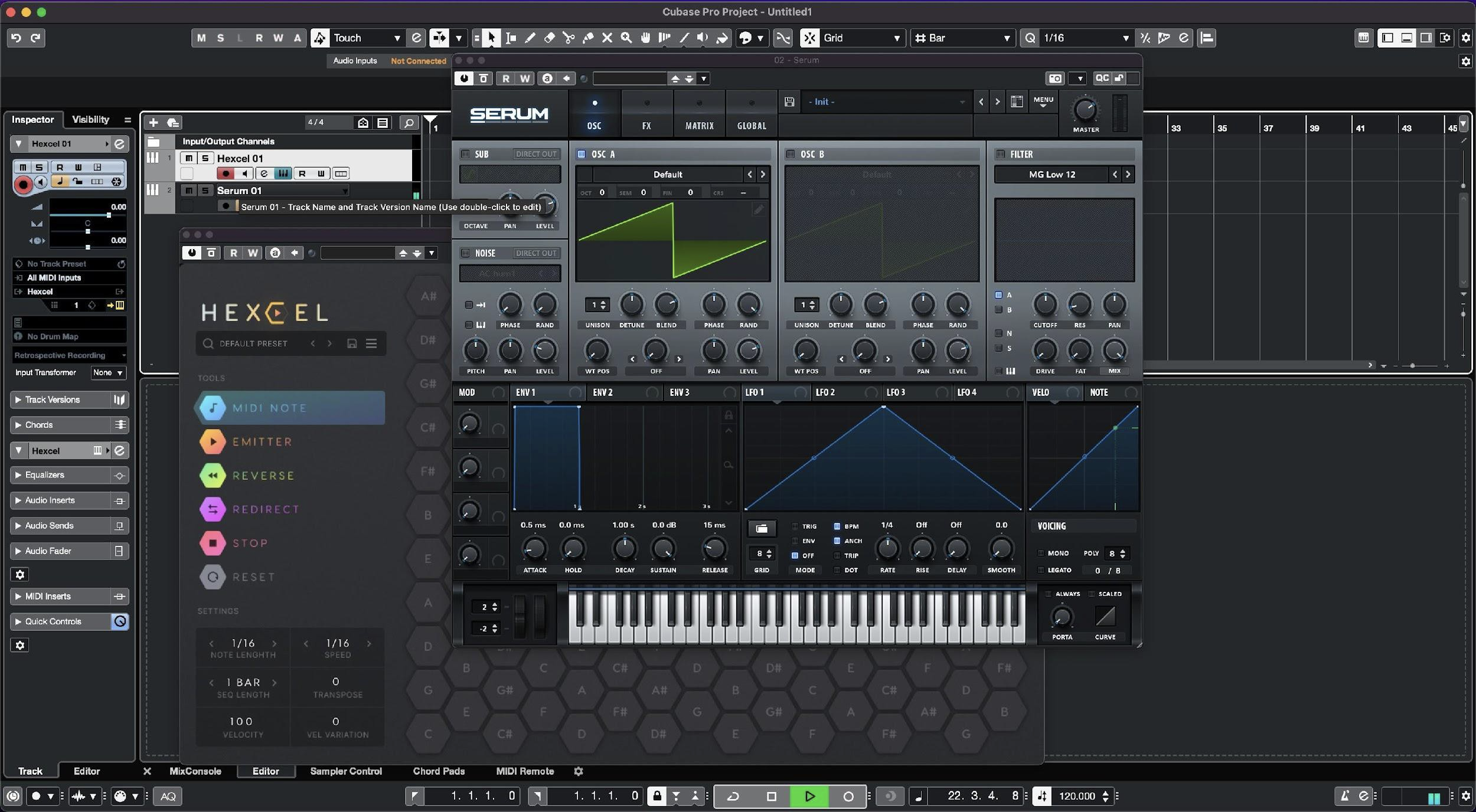Enable the Serum FILTER checkbox
This screenshot has width=1476, height=812.
(1000, 154)
